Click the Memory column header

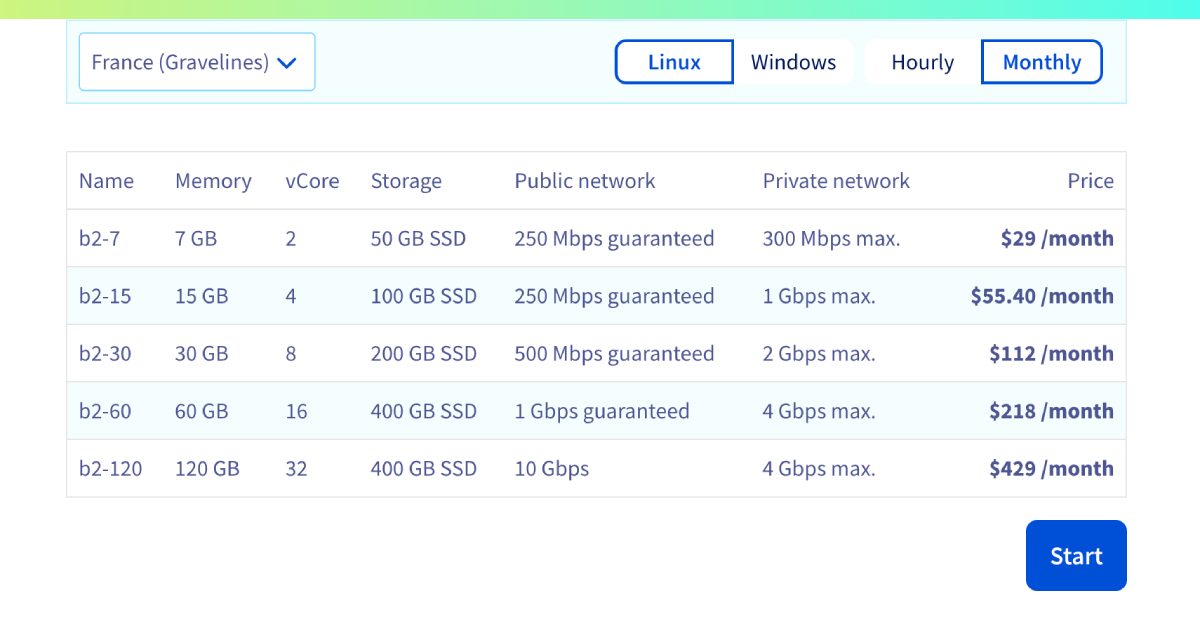tap(213, 181)
